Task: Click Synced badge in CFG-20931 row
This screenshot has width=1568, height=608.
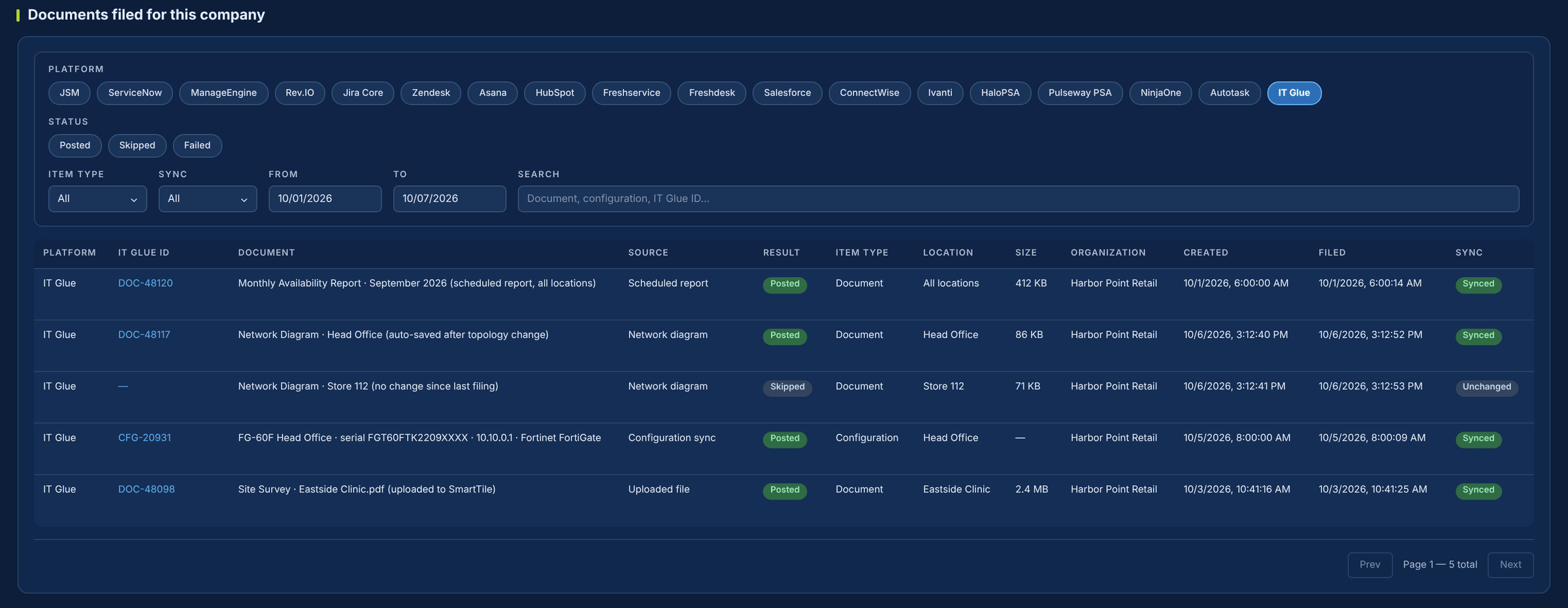Action: tap(1478, 439)
